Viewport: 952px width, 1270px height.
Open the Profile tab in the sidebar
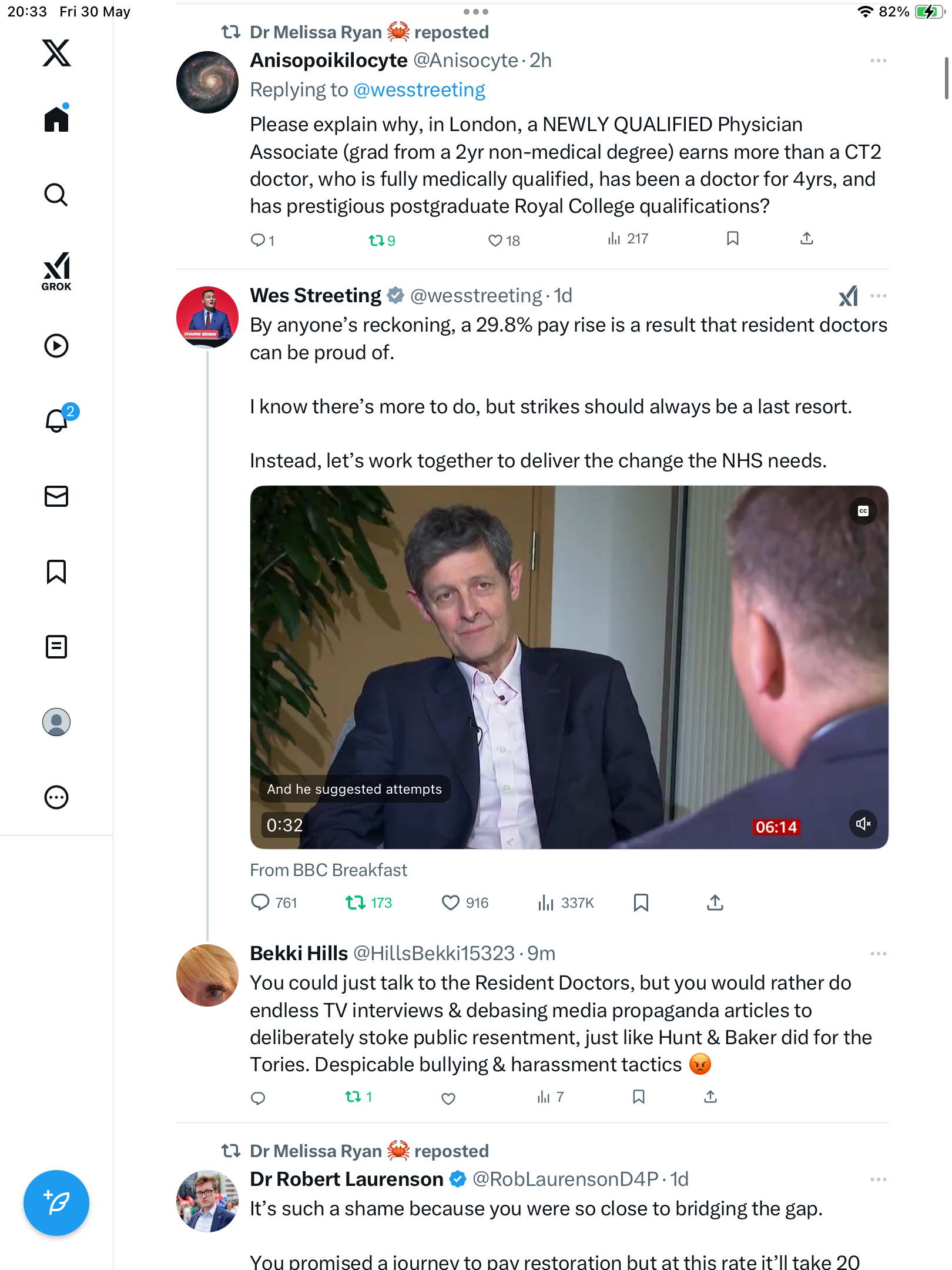coord(56,722)
